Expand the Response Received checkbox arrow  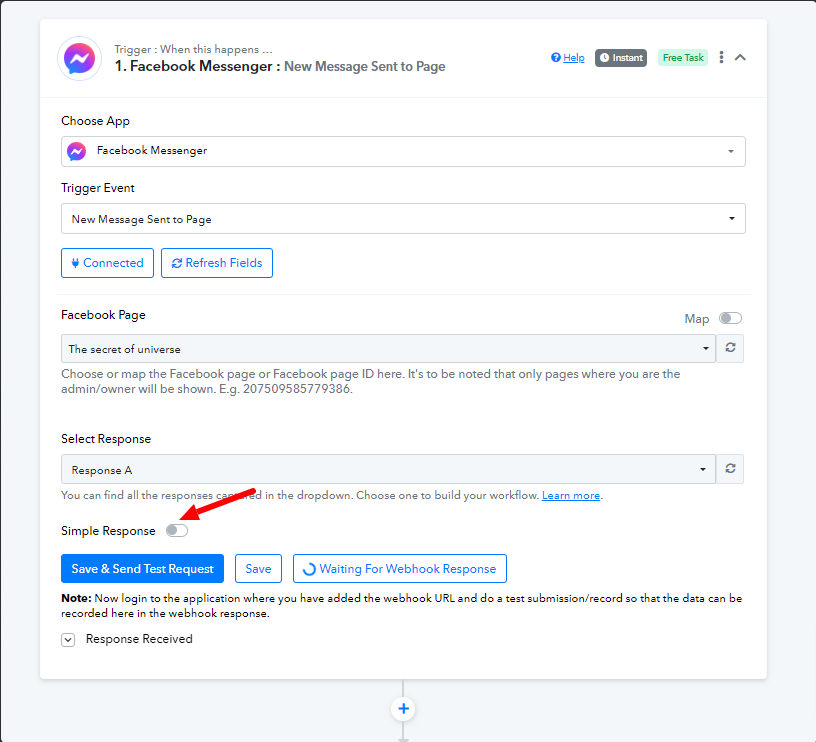click(68, 639)
